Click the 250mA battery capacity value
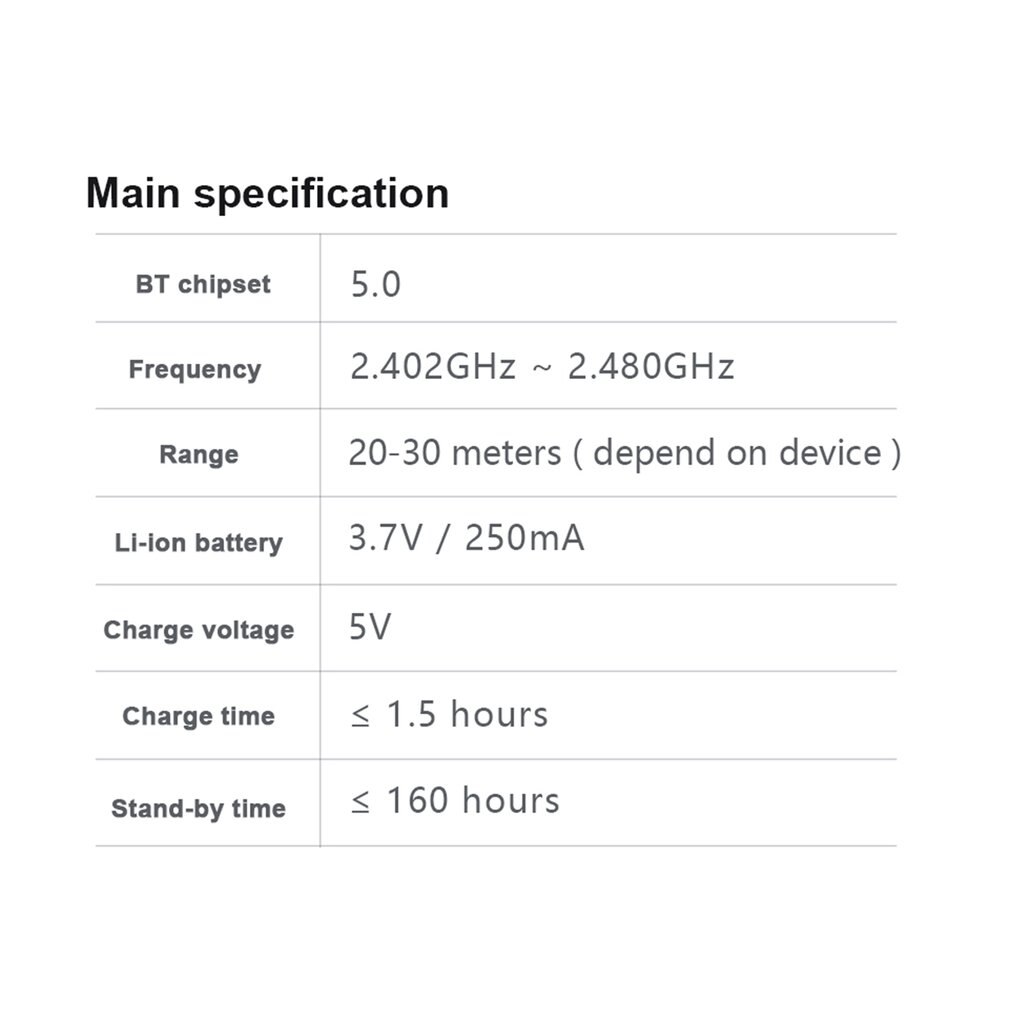Image resolution: width=1010 pixels, height=1010 pixels. [524, 539]
